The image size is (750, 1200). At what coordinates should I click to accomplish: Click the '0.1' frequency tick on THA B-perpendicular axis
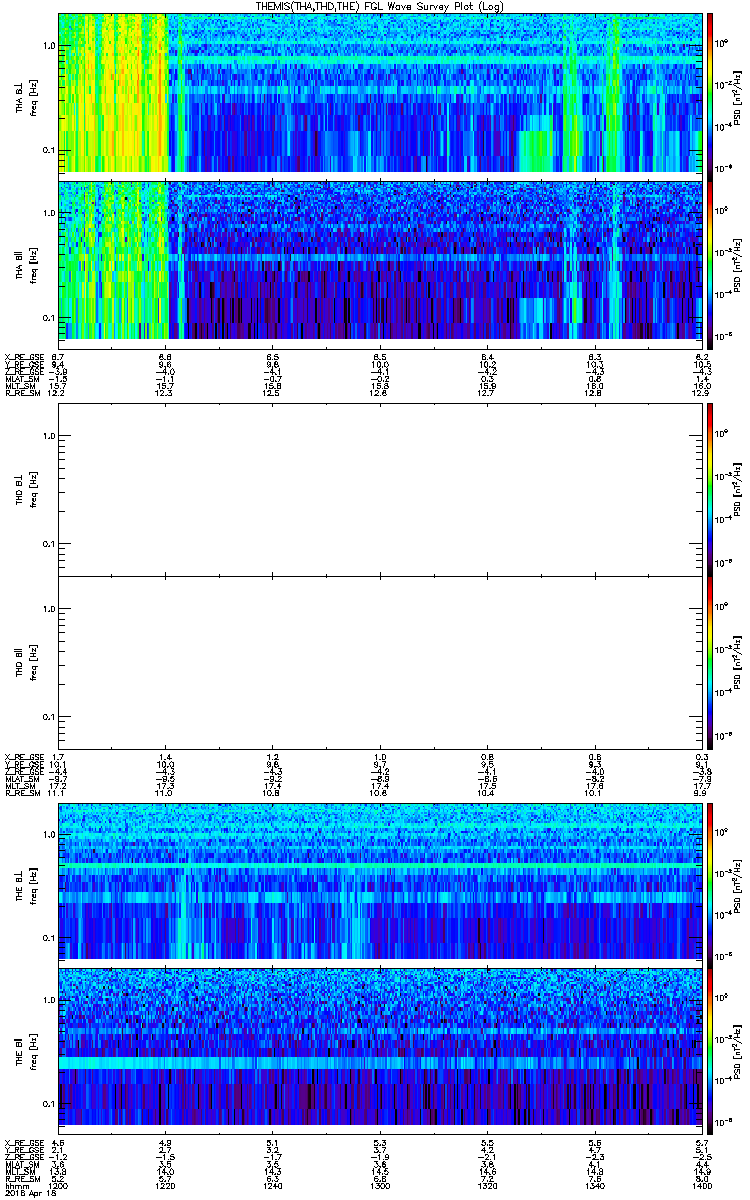(49, 151)
